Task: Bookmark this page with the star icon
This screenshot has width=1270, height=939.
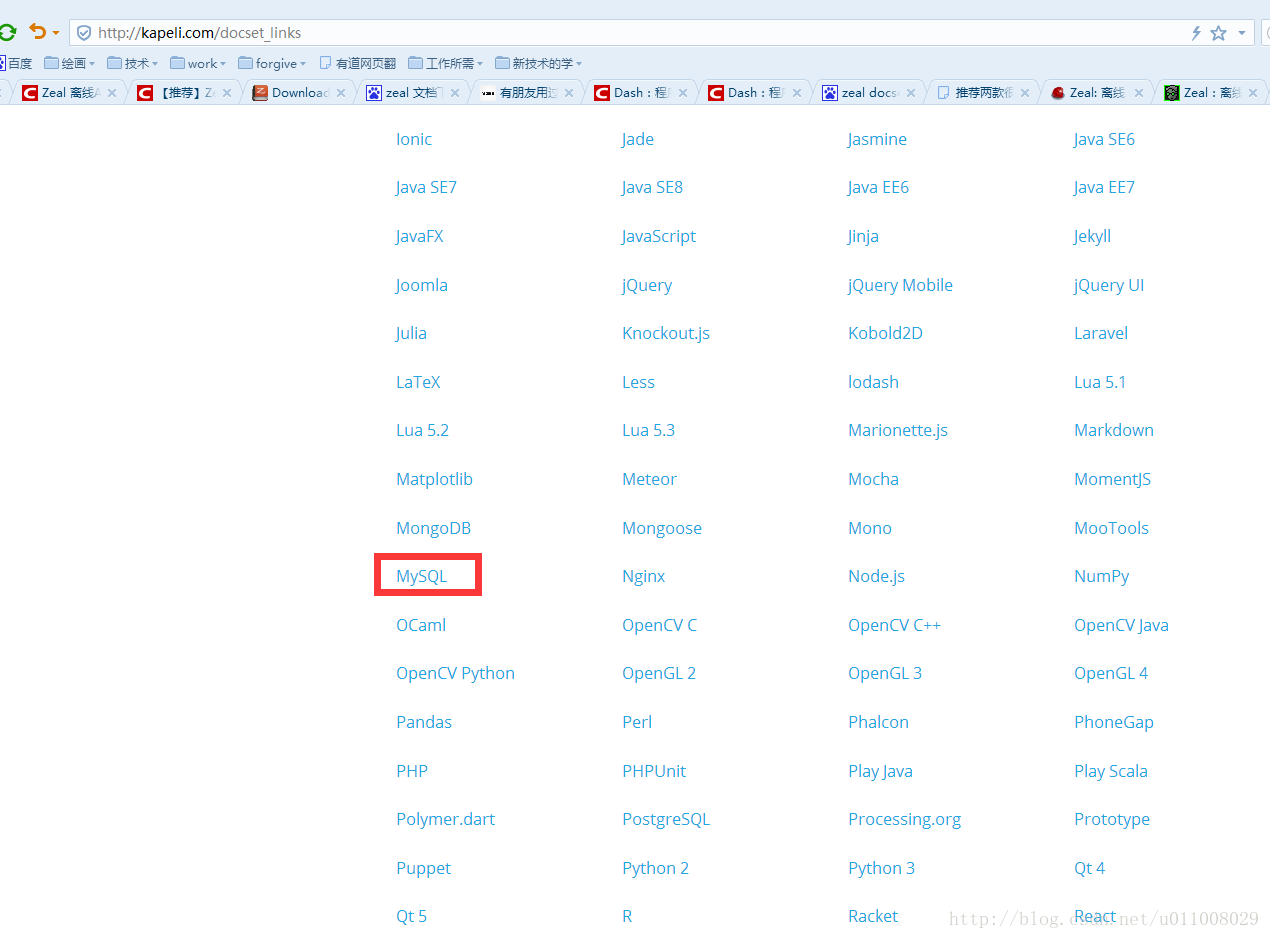Action: click(1218, 33)
